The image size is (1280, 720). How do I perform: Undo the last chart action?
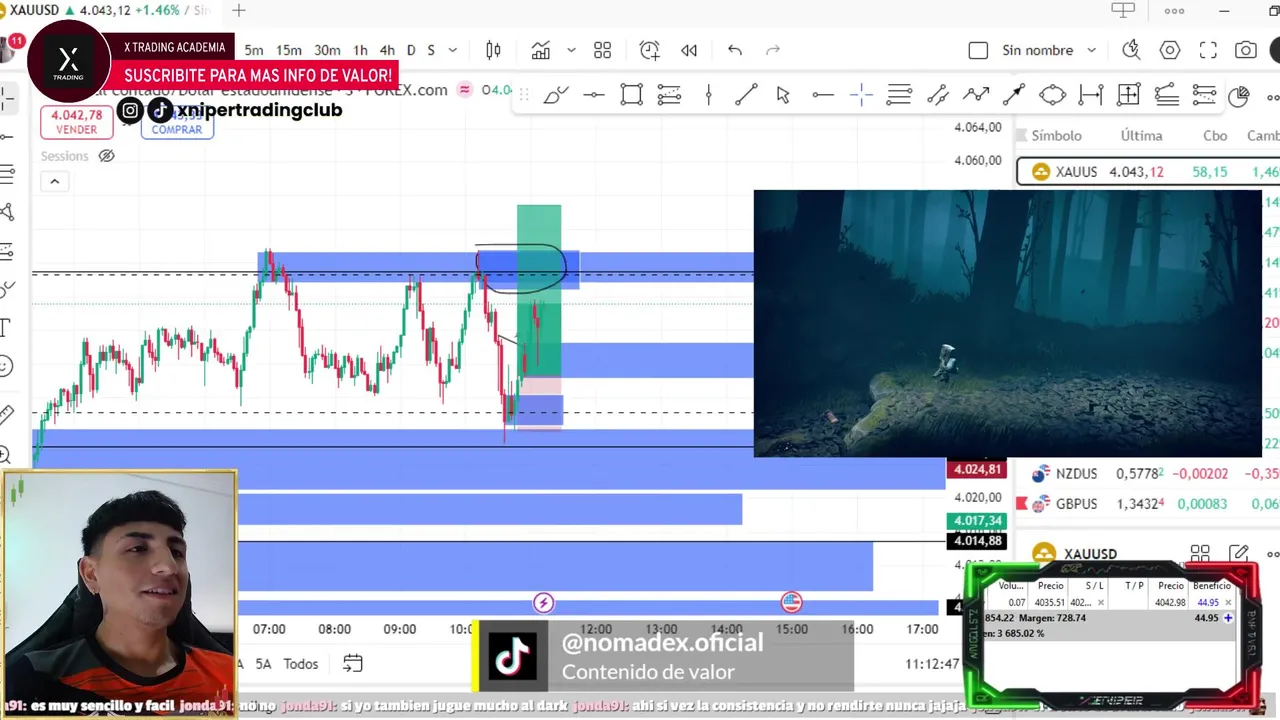point(735,50)
